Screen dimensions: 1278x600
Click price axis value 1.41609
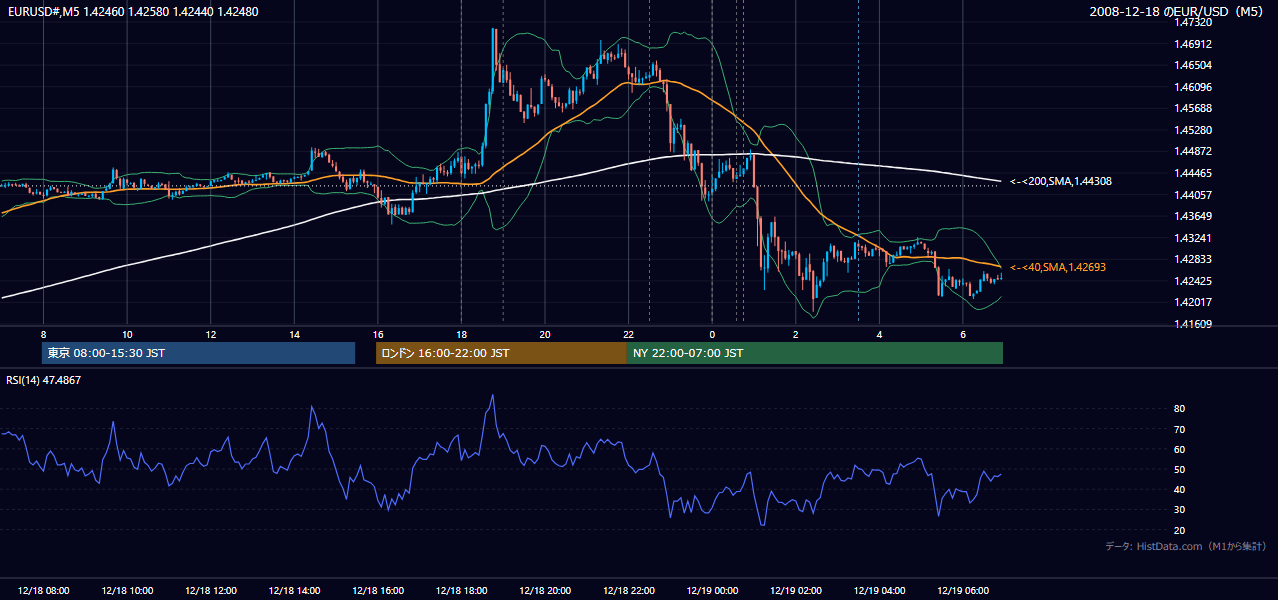[x=1193, y=324]
